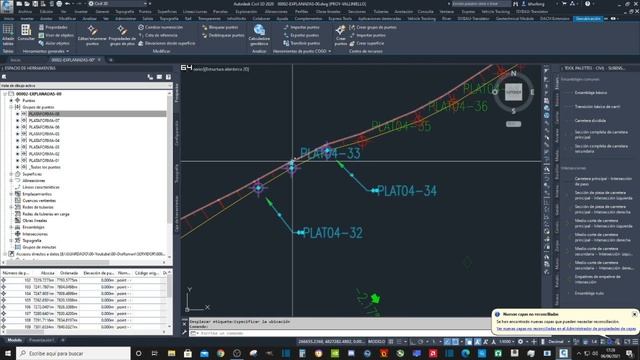
Task: Click the Windows search box
Action: click(x=73, y=353)
